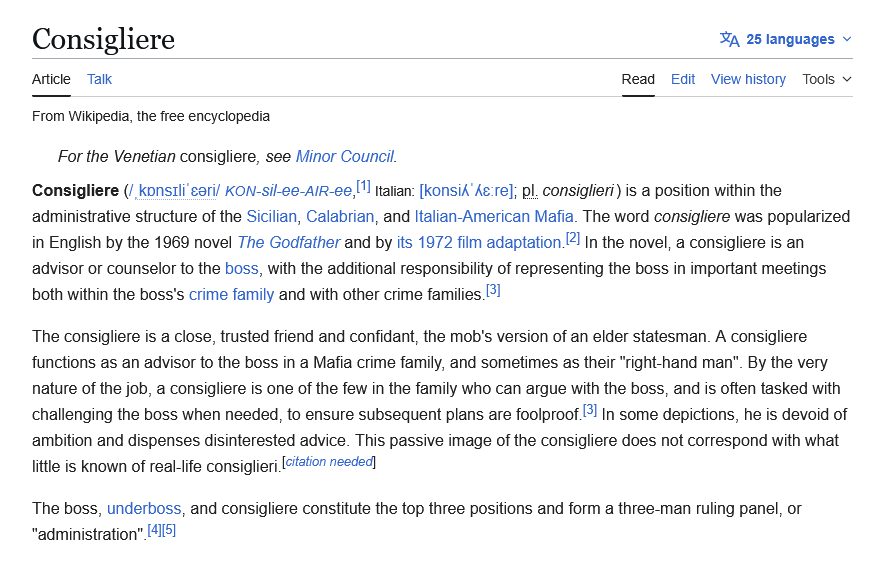
Task: Click the "right-hand man" phrase
Action: click(680, 363)
